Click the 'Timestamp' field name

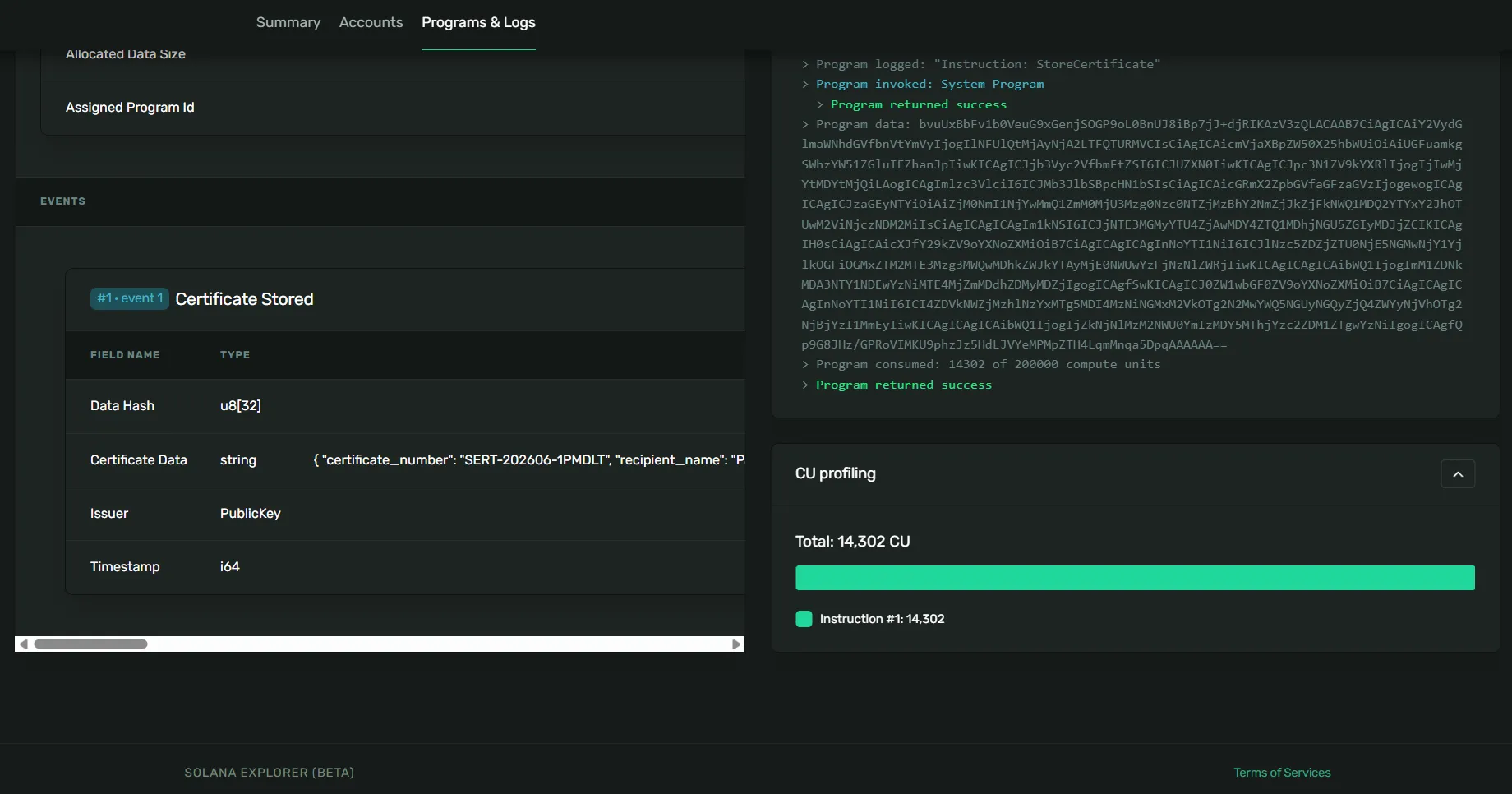click(125, 567)
